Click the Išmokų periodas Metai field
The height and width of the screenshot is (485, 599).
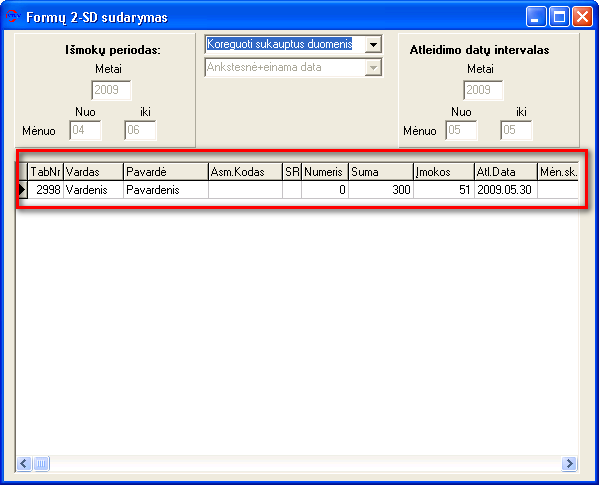[x=111, y=90]
